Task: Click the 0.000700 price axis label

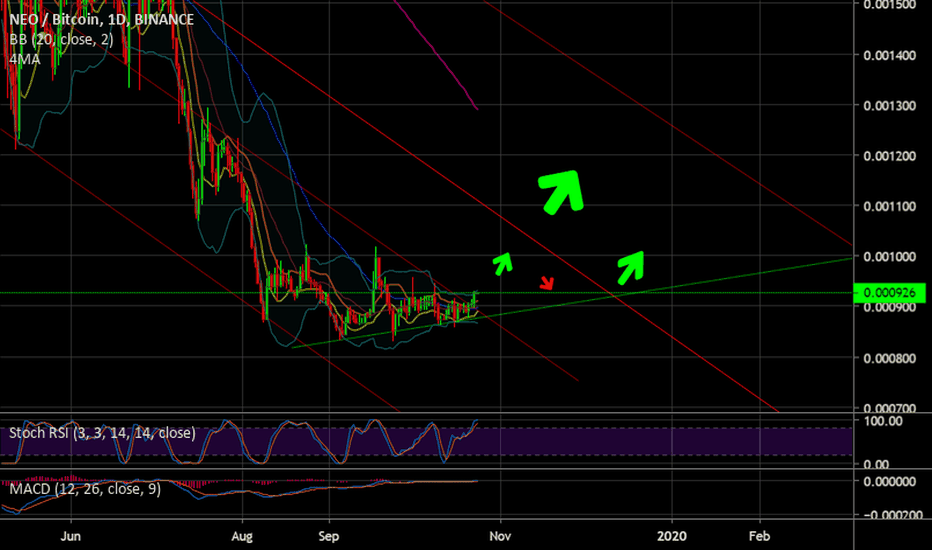Action: 890,408
